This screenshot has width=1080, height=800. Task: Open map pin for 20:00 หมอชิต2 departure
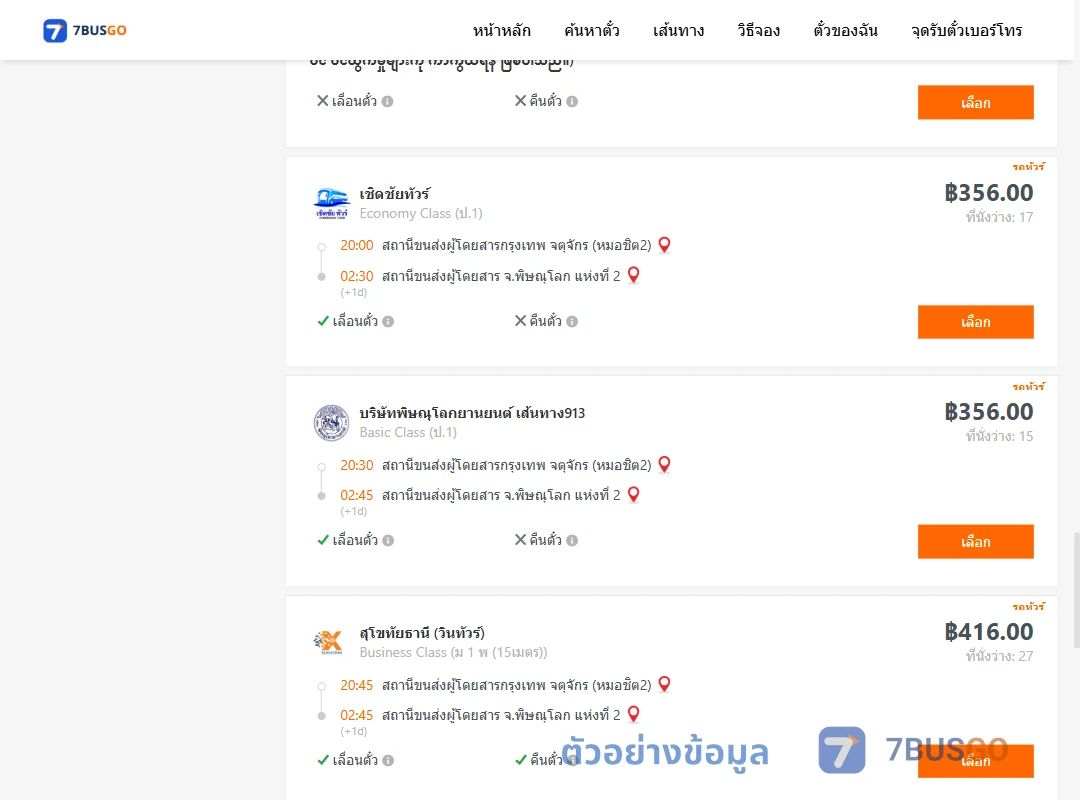pos(665,245)
